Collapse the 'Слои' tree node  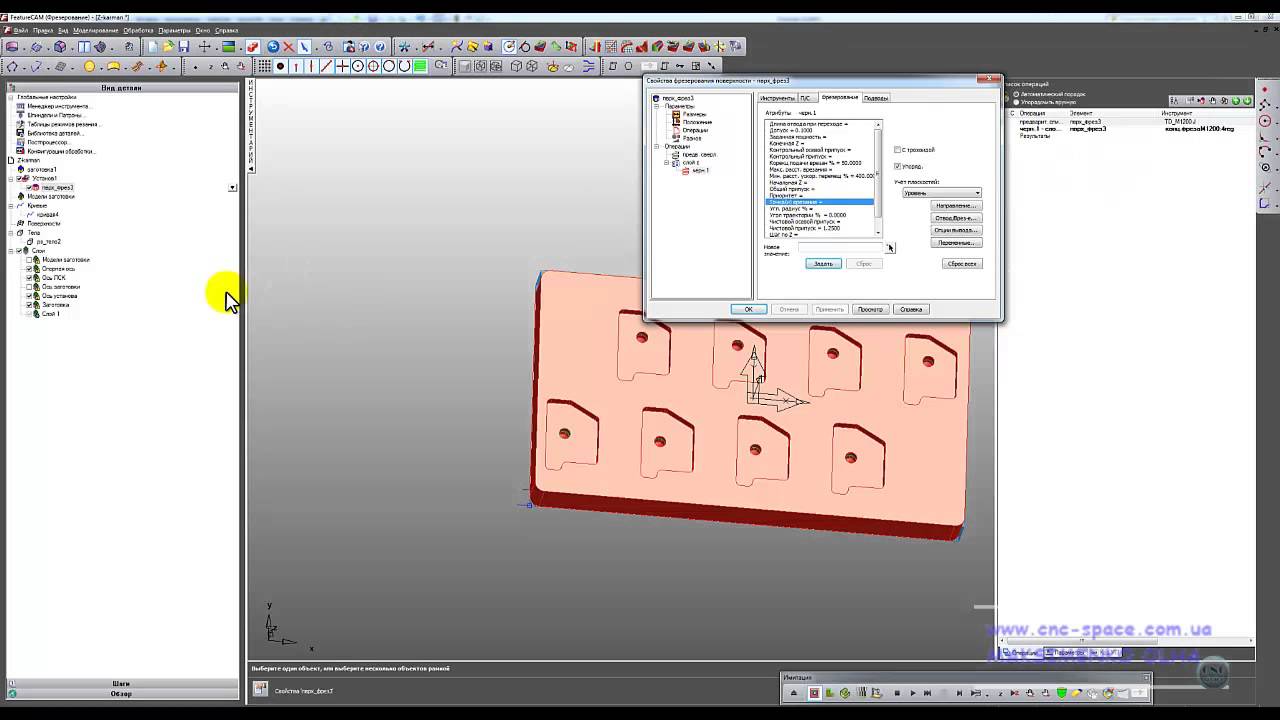(11, 251)
